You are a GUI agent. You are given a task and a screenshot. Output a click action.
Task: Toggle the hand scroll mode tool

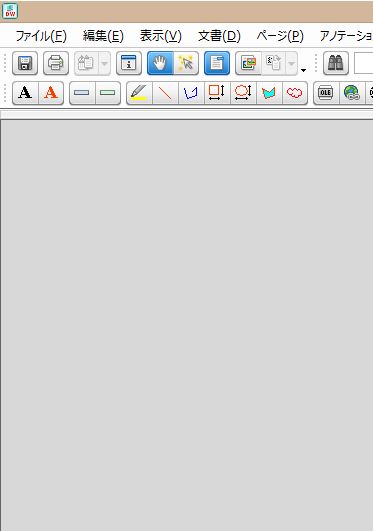tap(160, 63)
